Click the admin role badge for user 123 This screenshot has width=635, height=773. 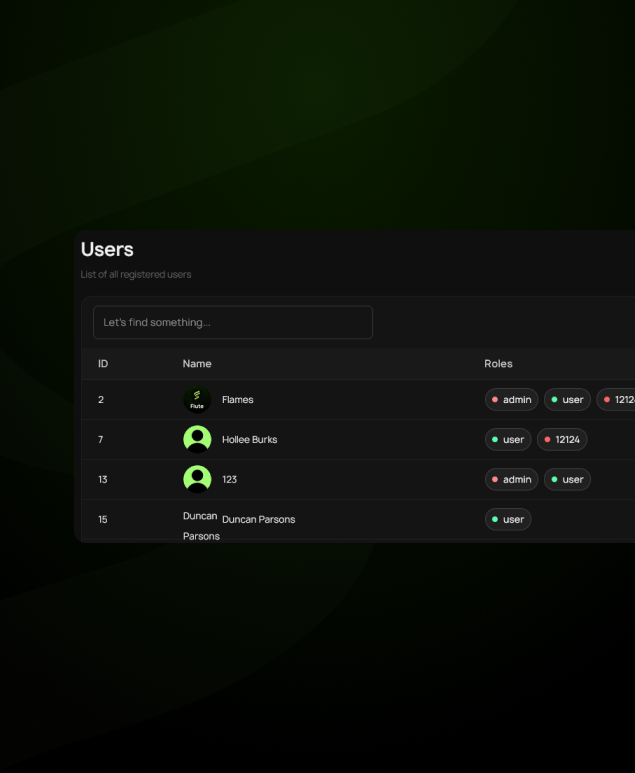click(x=512, y=480)
